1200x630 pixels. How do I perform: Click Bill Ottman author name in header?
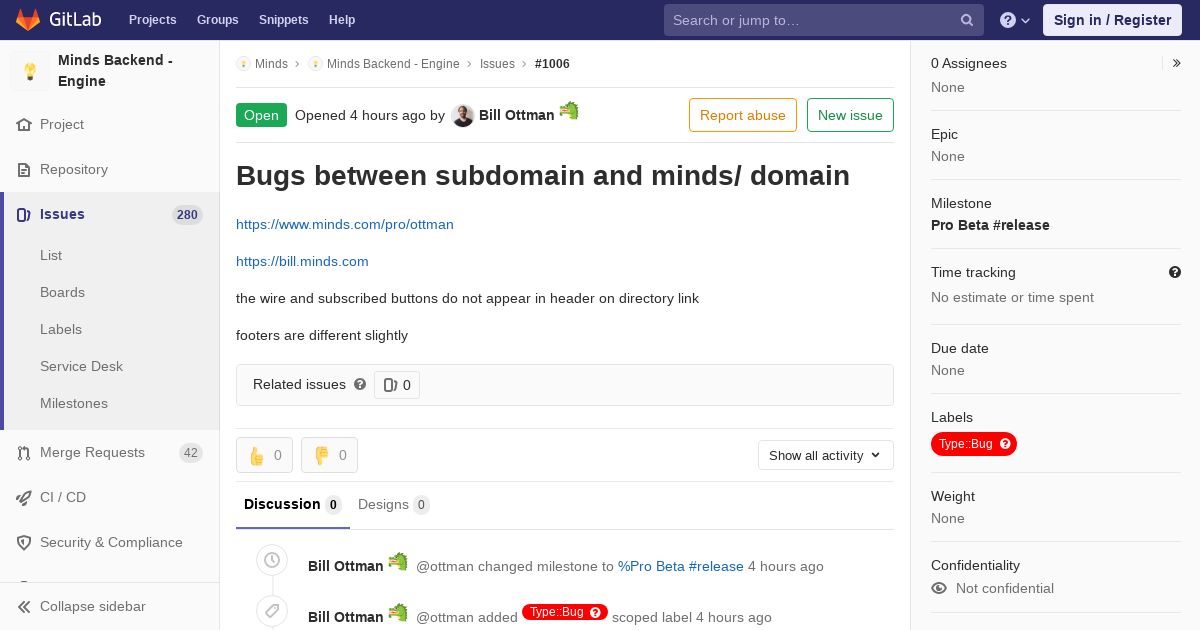[516, 115]
